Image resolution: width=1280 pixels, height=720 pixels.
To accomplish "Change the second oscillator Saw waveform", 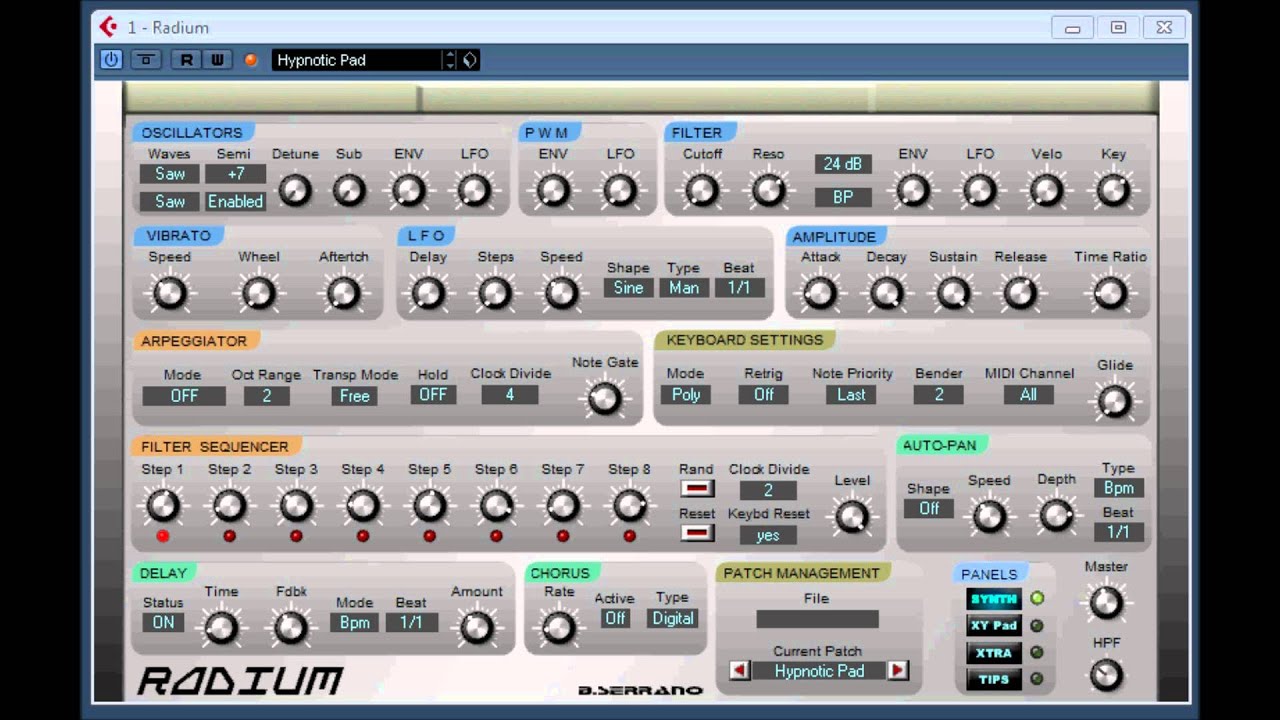I will click(x=169, y=201).
